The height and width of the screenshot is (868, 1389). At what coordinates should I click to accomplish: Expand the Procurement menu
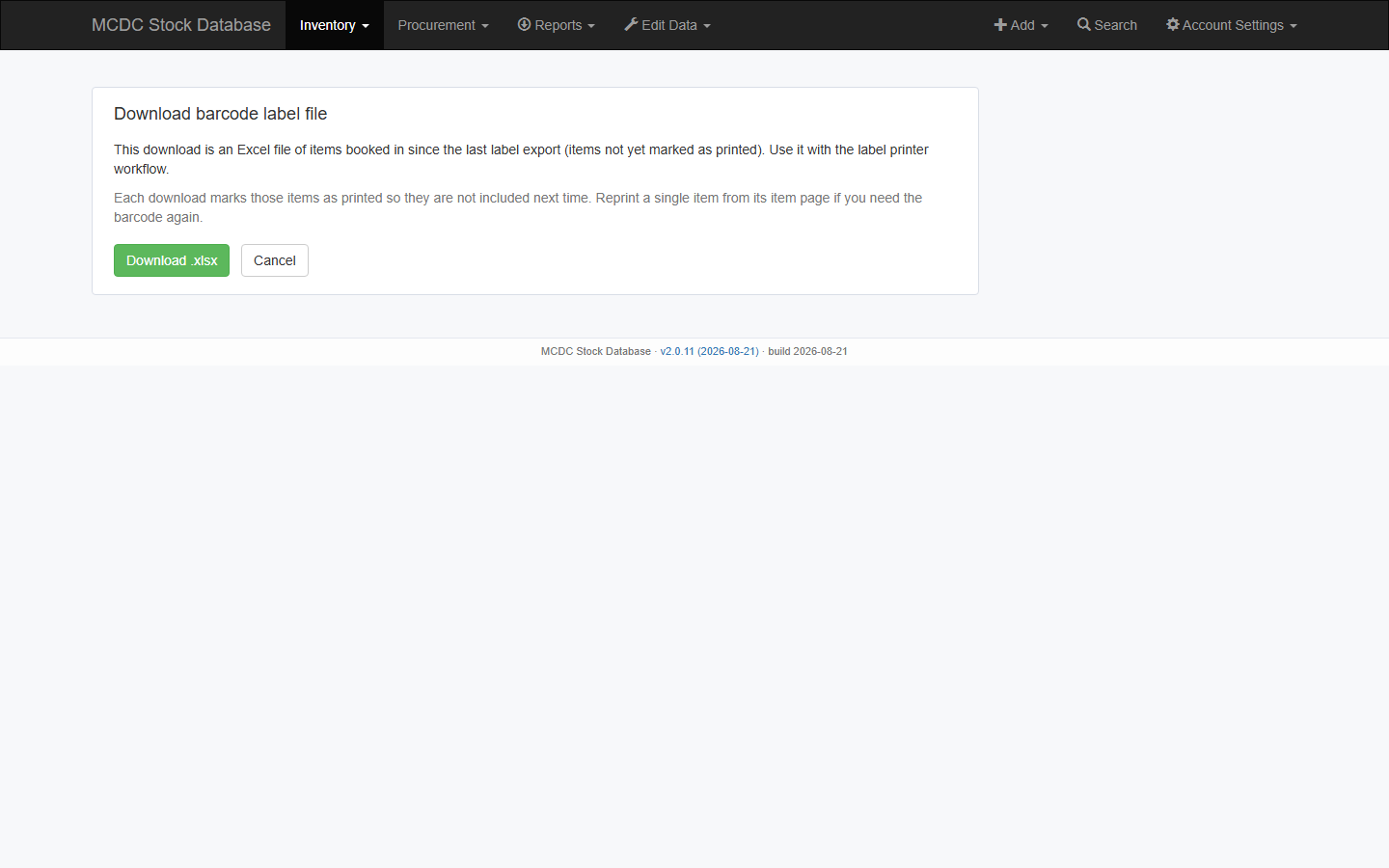click(443, 25)
